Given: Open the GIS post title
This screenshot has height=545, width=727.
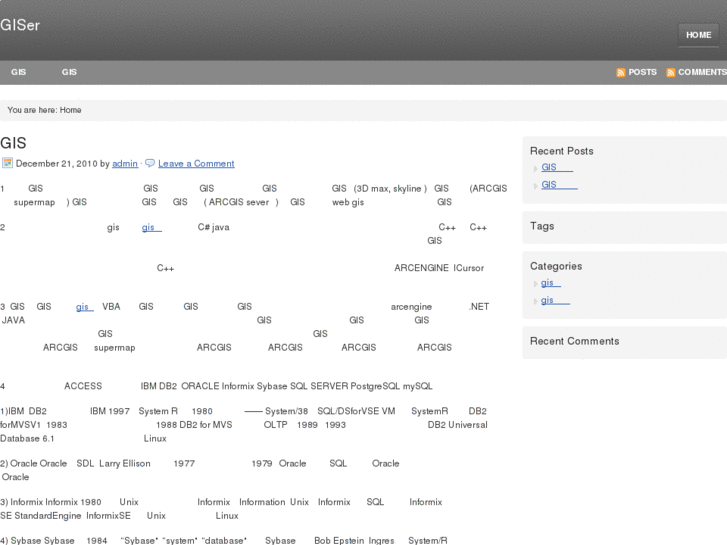Looking at the screenshot, I should (13, 143).
